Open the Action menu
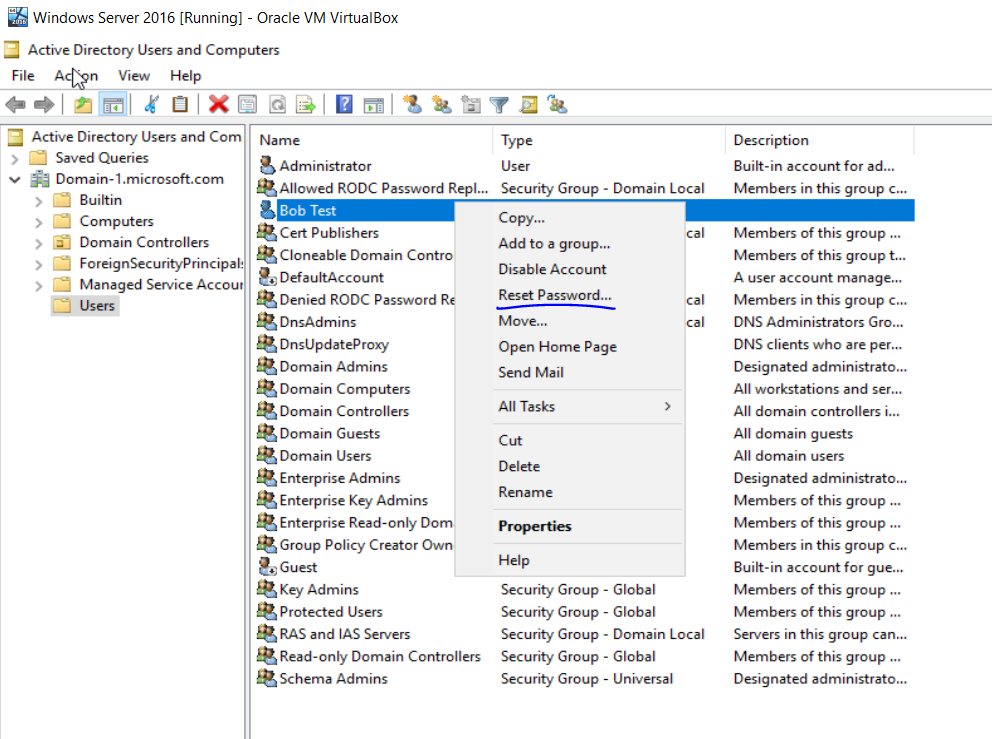The width and height of the screenshot is (992, 739). click(x=76, y=75)
